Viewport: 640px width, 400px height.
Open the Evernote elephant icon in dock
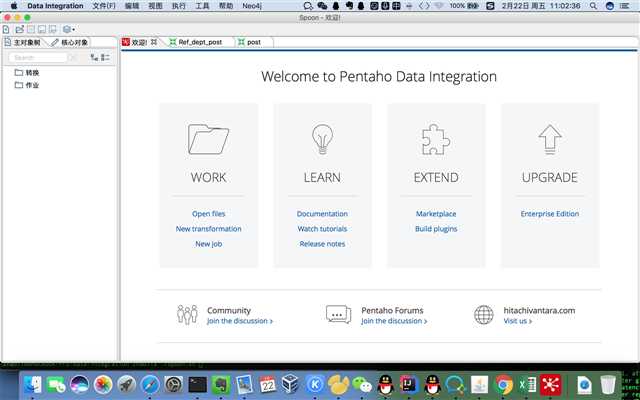[221, 384]
